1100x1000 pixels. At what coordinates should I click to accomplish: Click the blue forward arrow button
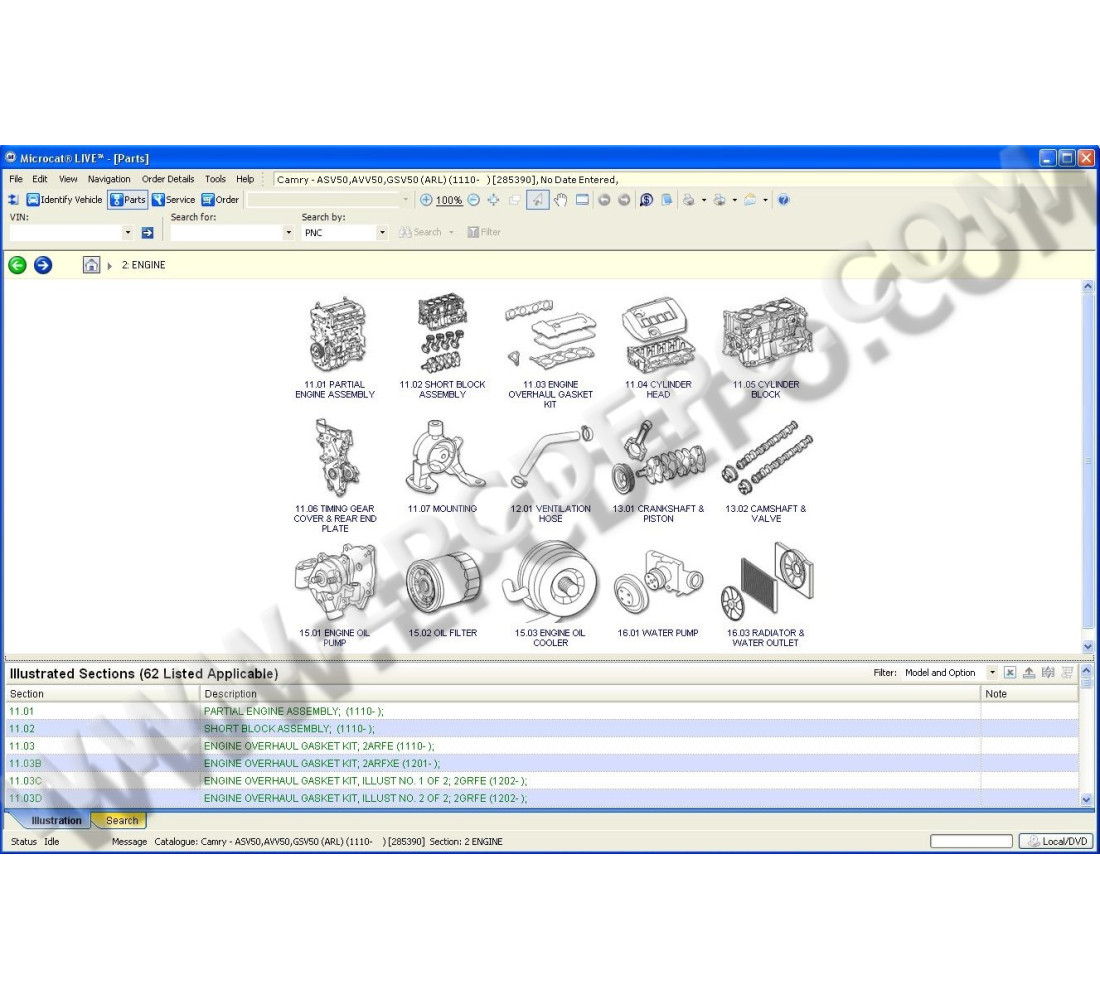[x=43, y=265]
